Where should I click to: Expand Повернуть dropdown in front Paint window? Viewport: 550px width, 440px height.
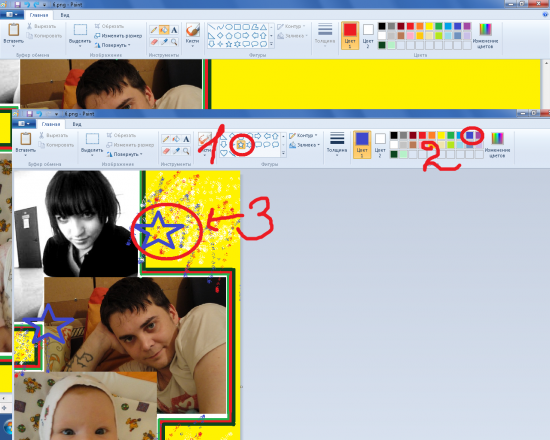point(125,154)
